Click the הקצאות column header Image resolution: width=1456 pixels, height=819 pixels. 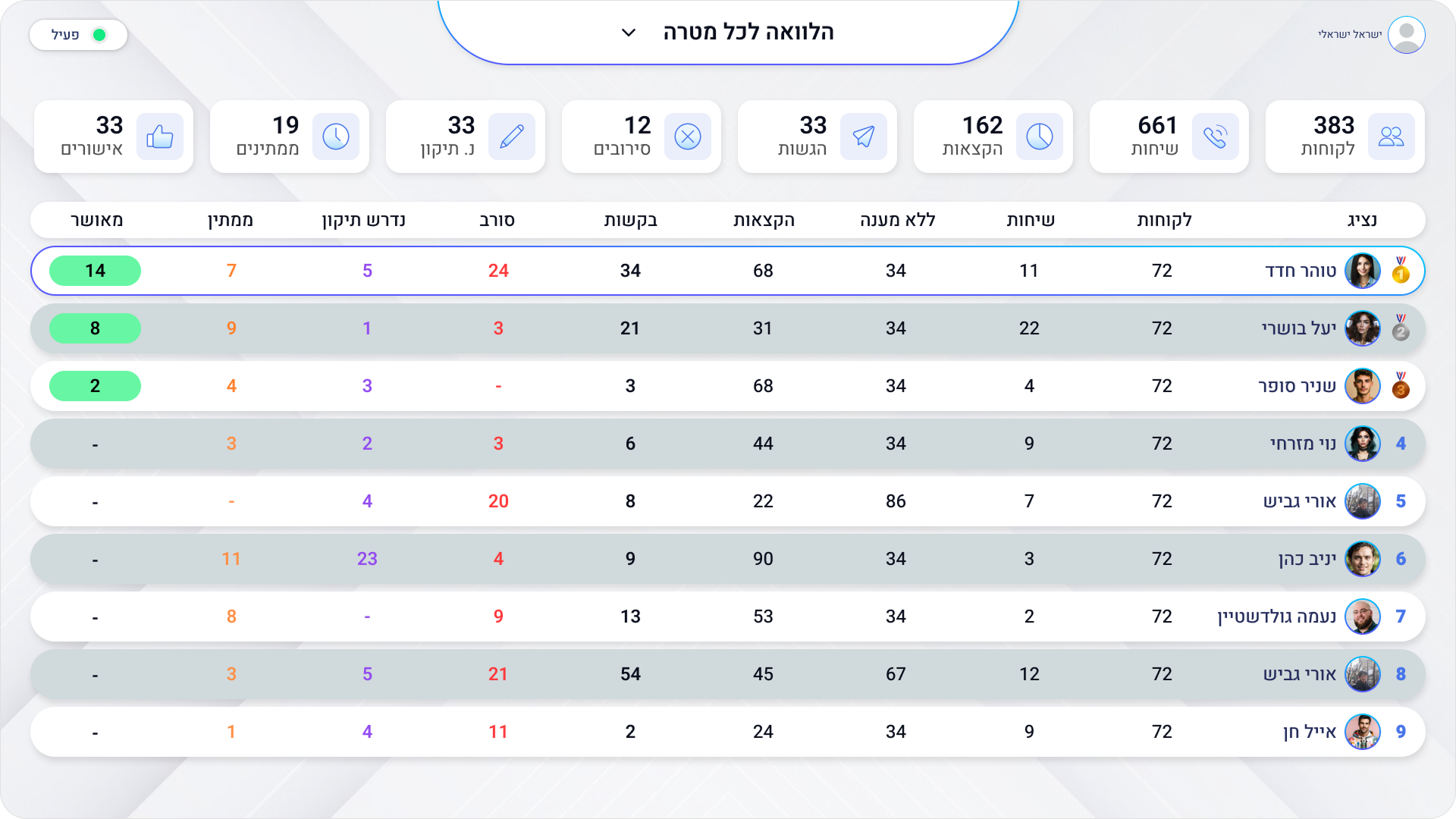pos(764,220)
